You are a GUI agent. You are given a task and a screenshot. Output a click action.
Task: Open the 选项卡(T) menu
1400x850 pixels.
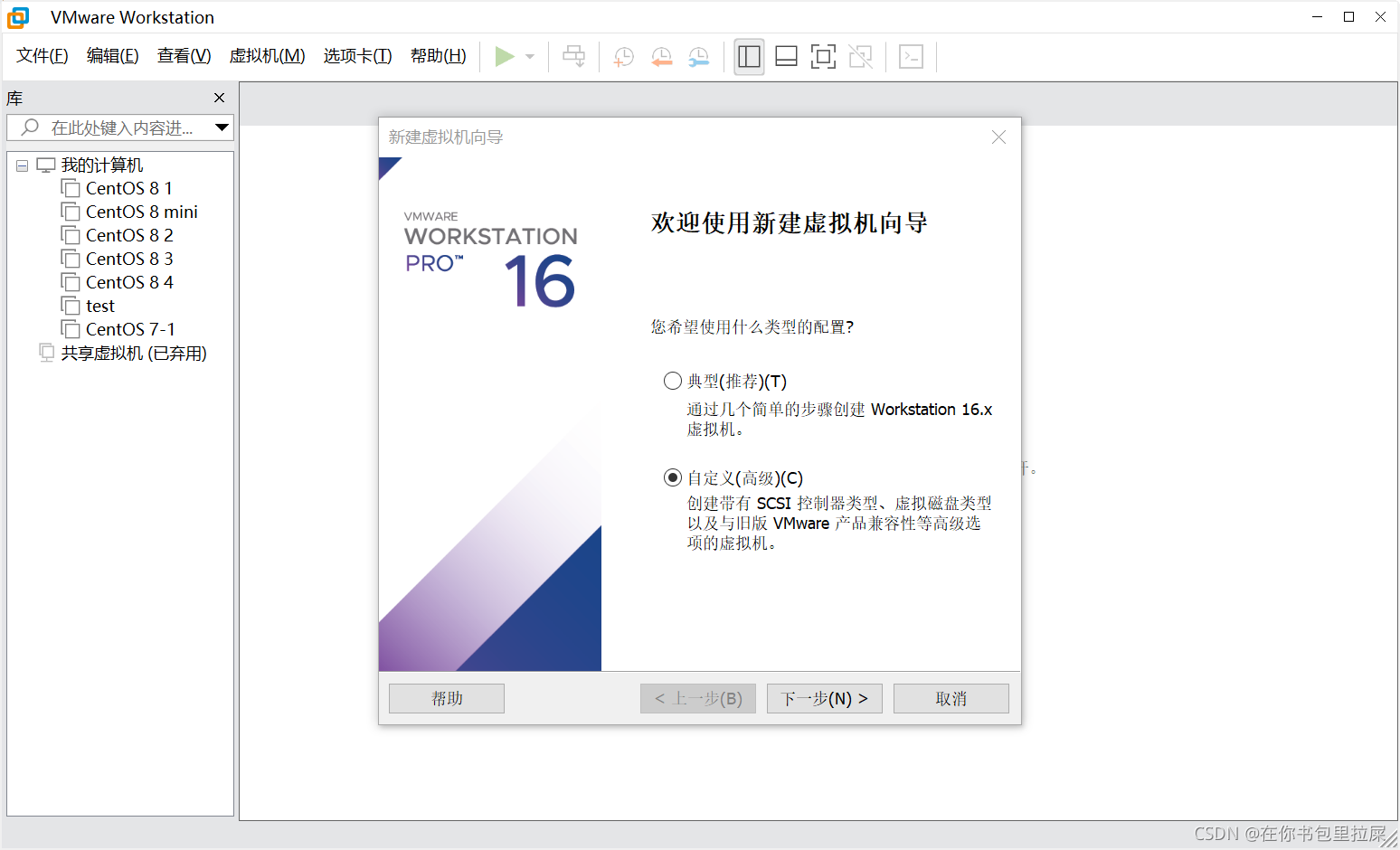[358, 56]
